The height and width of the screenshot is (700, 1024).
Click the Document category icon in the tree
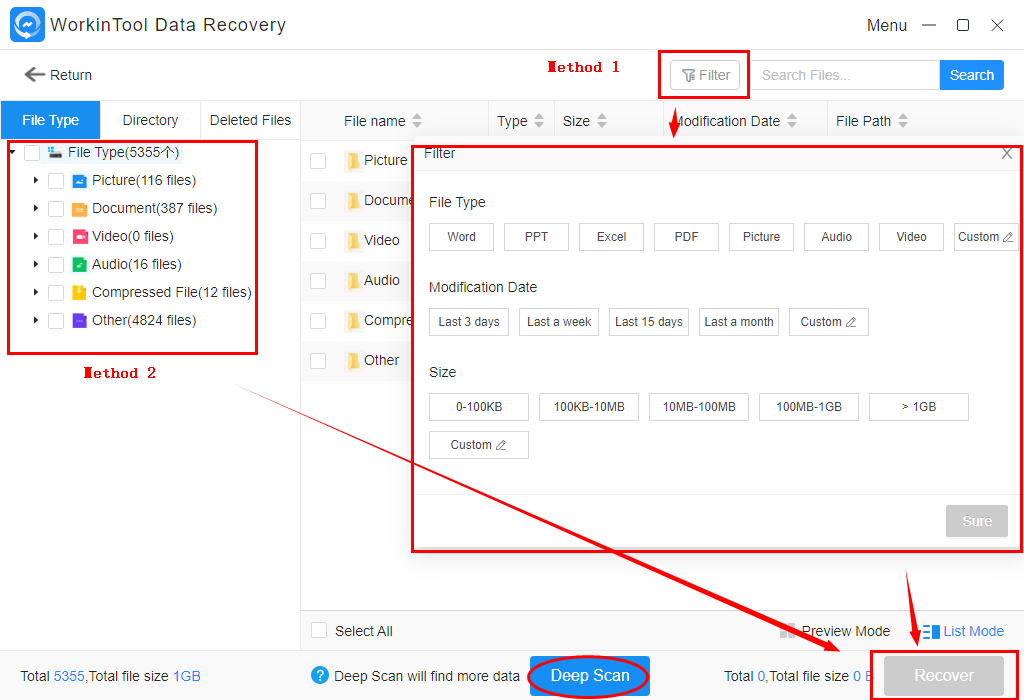pos(80,209)
